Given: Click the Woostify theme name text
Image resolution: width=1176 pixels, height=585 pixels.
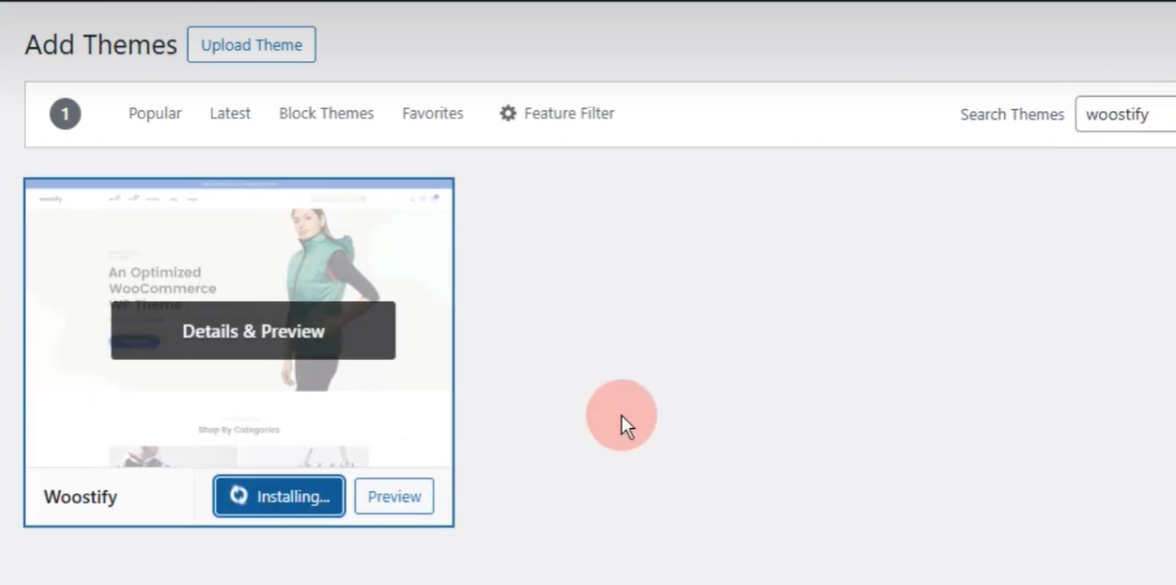Looking at the screenshot, I should point(80,497).
